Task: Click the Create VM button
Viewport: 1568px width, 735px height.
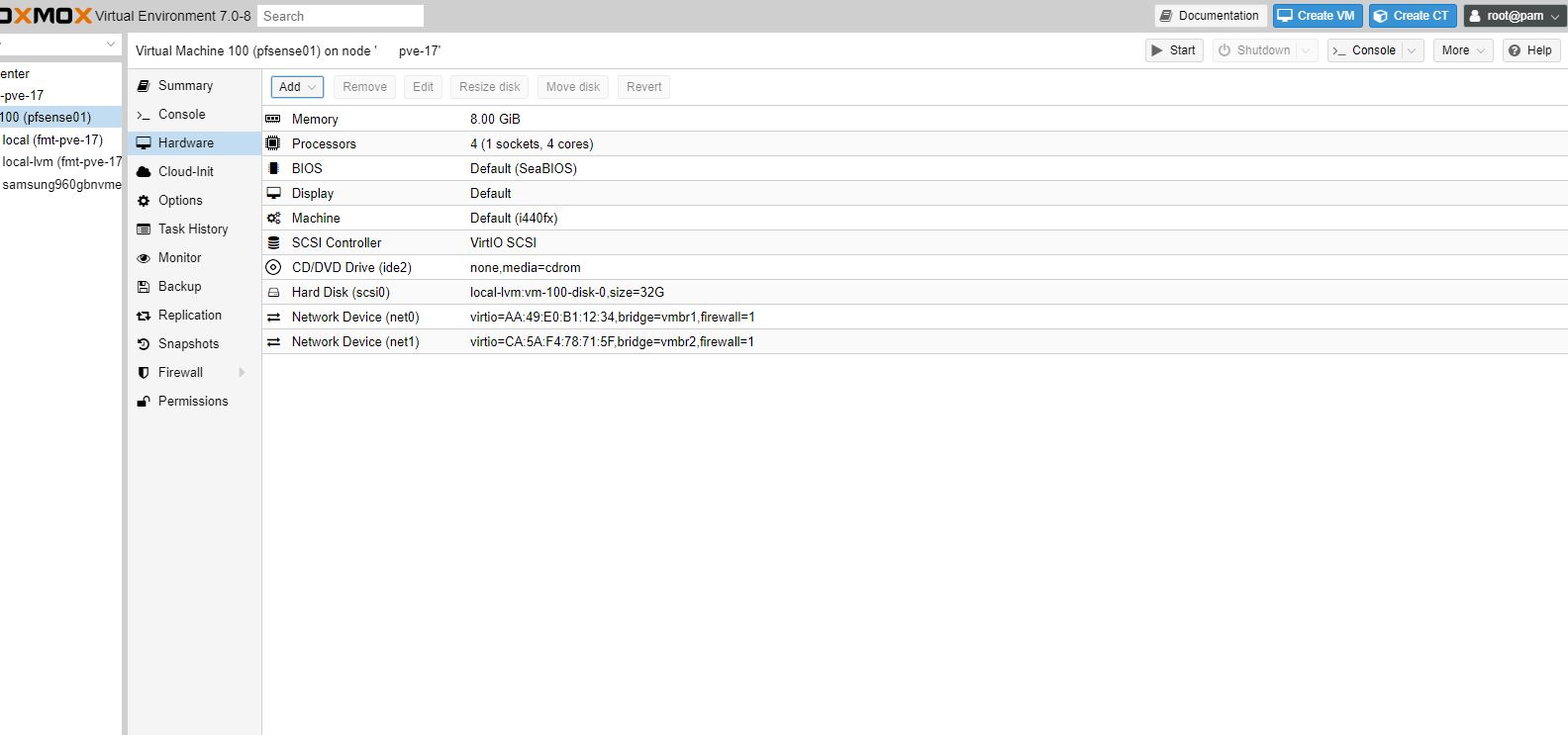Action: click(x=1318, y=16)
